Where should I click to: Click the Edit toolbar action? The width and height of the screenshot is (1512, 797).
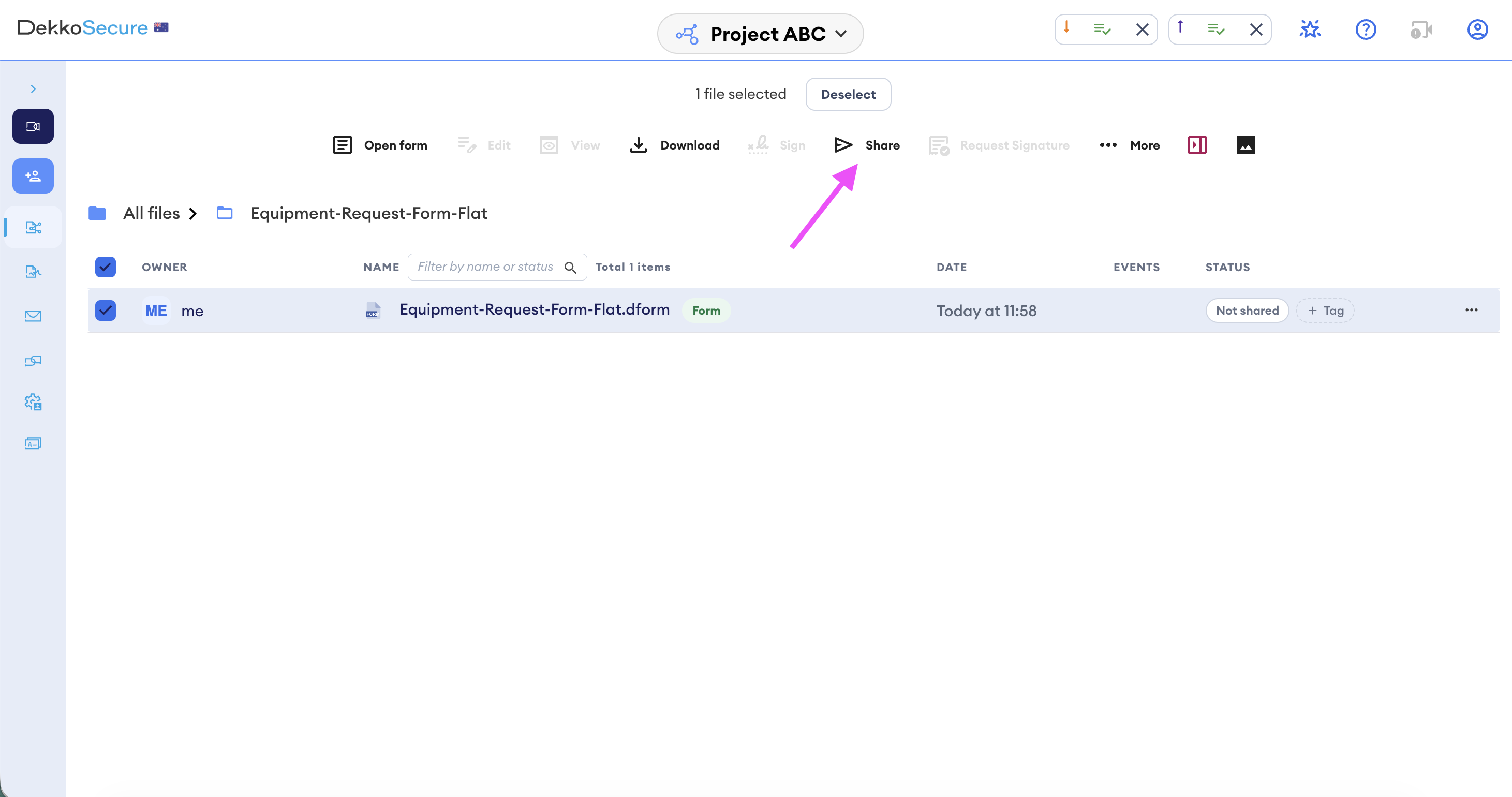pyautogui.click(x=484, y=145)
